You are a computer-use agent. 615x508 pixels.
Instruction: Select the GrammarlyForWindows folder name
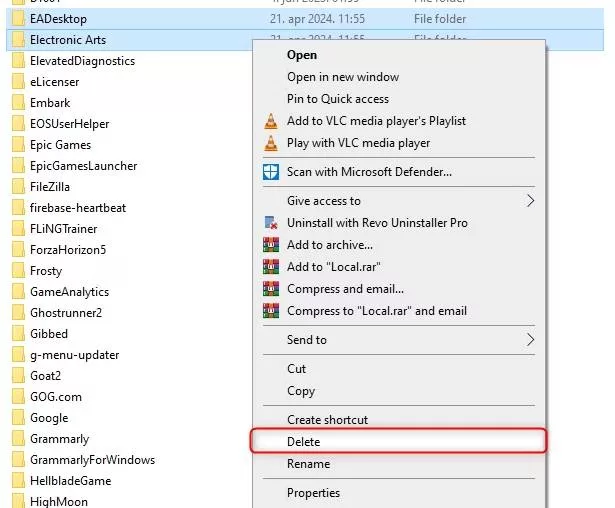pyautogui.click(x=93, y=460)
